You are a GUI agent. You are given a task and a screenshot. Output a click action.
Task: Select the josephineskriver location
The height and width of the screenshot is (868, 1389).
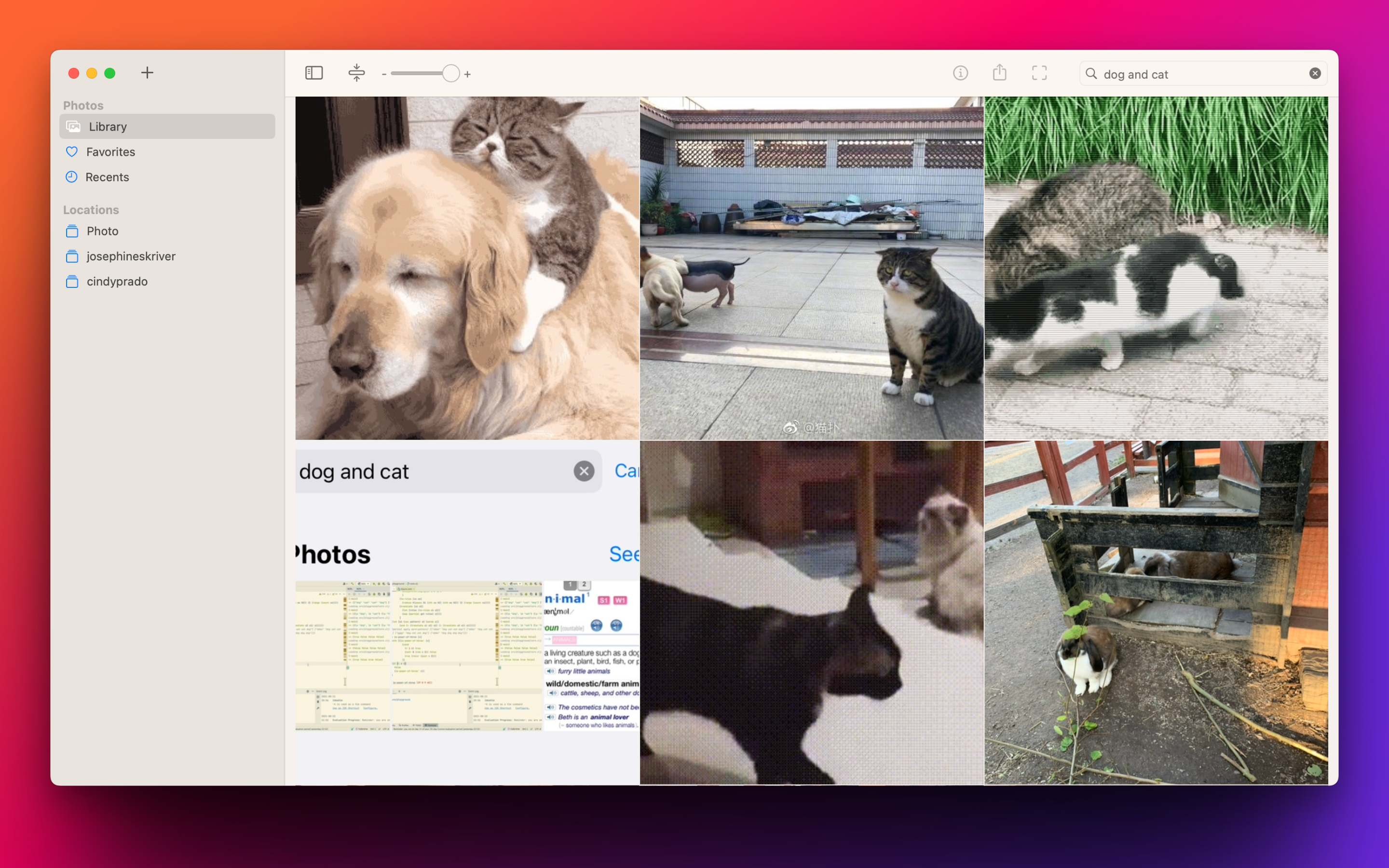(131, 256)
